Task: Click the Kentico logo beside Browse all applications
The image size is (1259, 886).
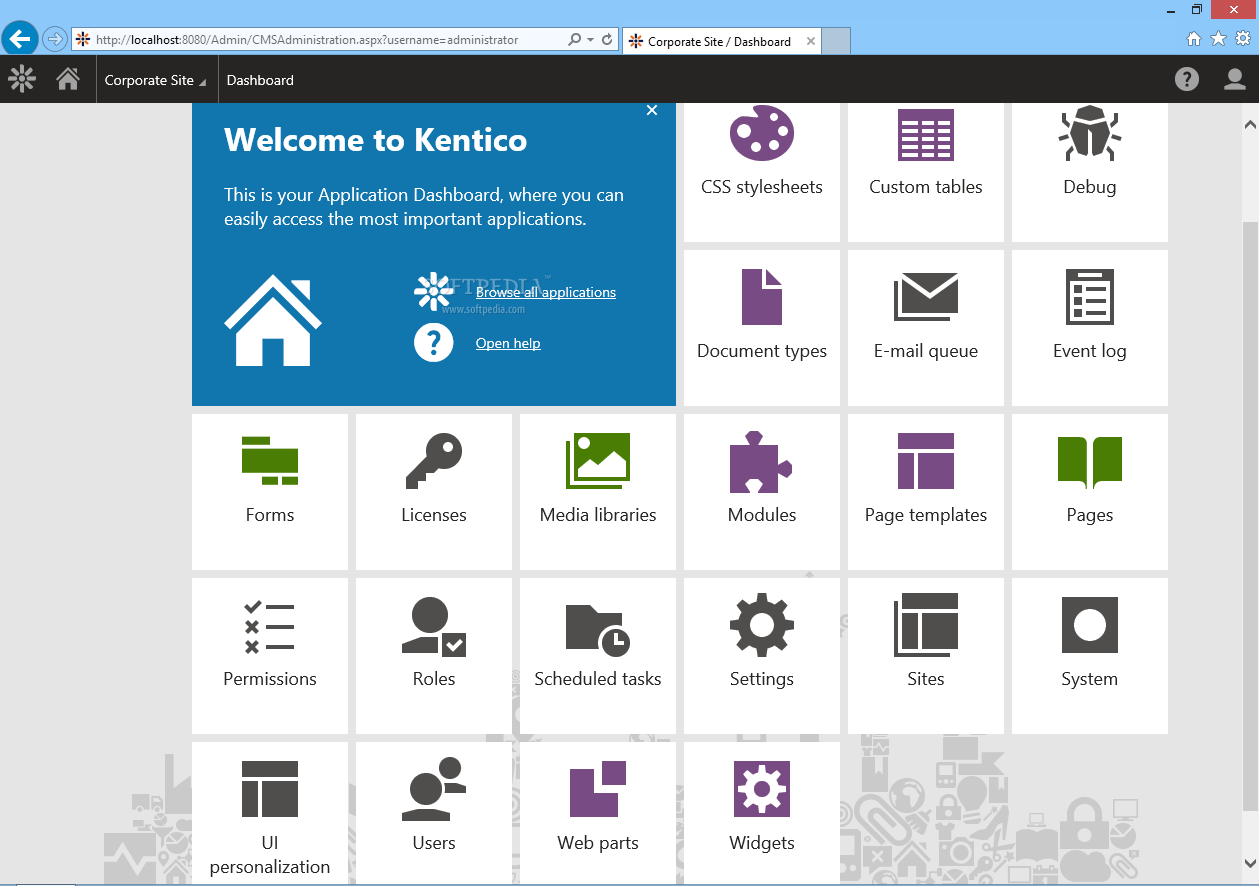Action: pos(434,291)
